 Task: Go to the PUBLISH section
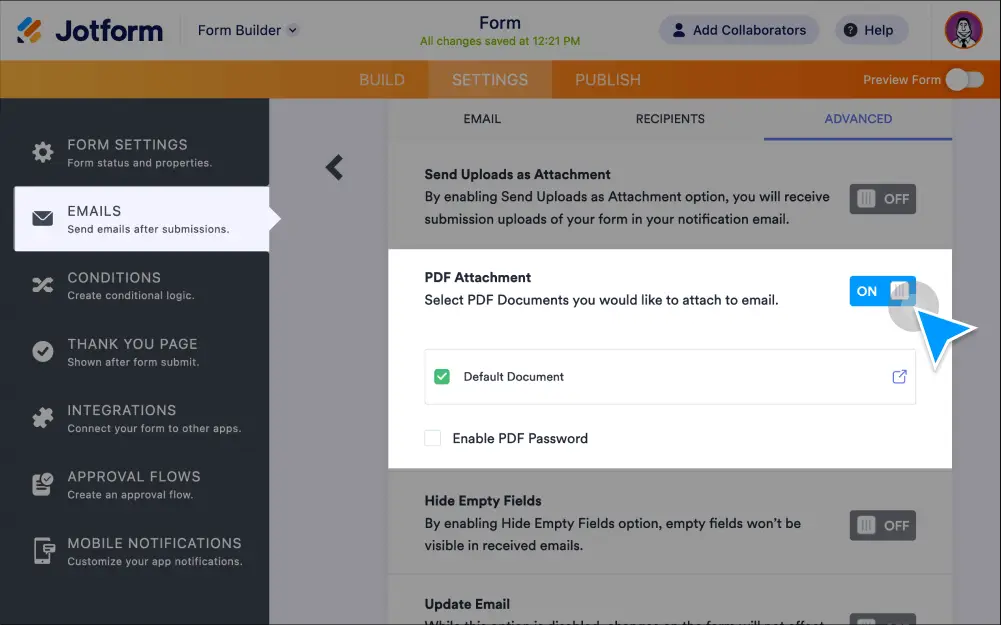(606, 80)
